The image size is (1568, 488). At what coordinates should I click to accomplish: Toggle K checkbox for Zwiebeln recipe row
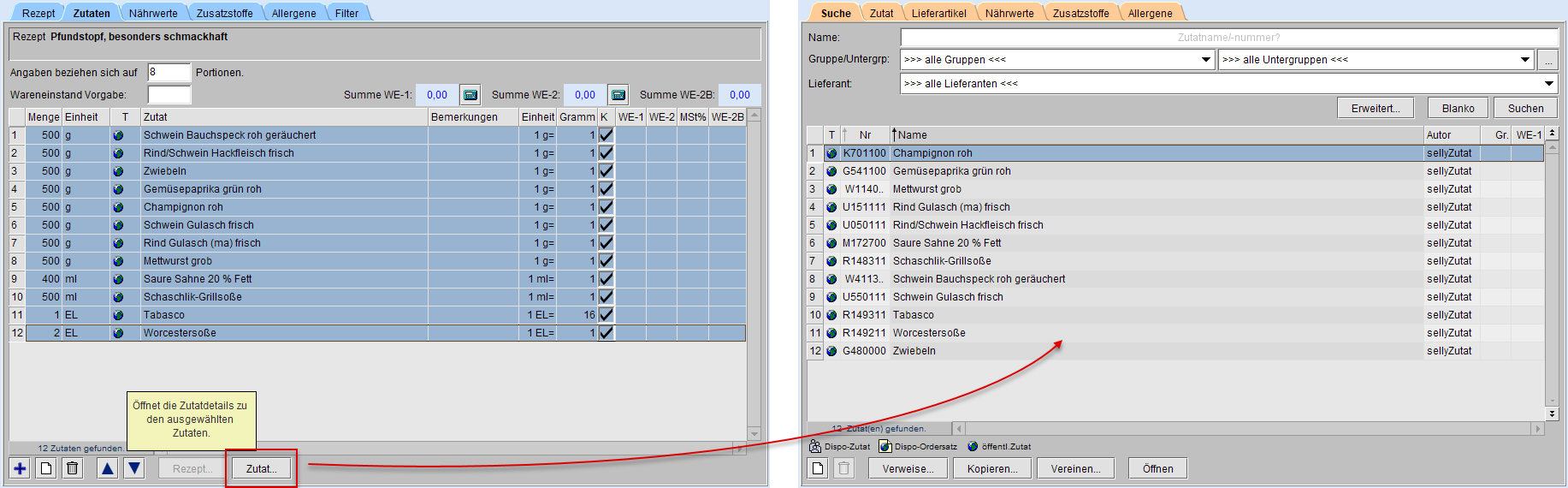[606, 171]
